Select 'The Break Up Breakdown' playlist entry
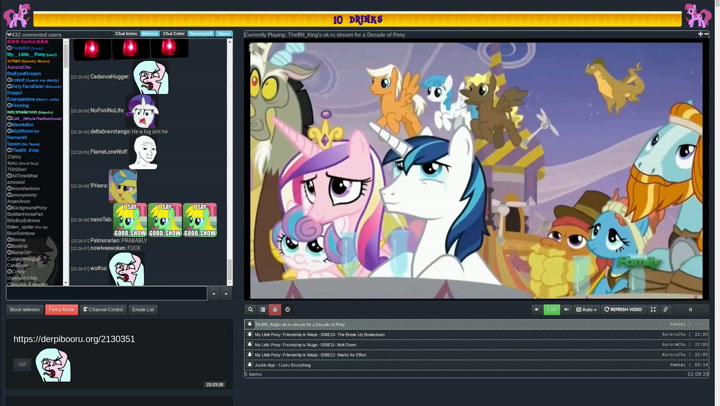This screenshot has width=720, height=406. [x=319, y=335]
